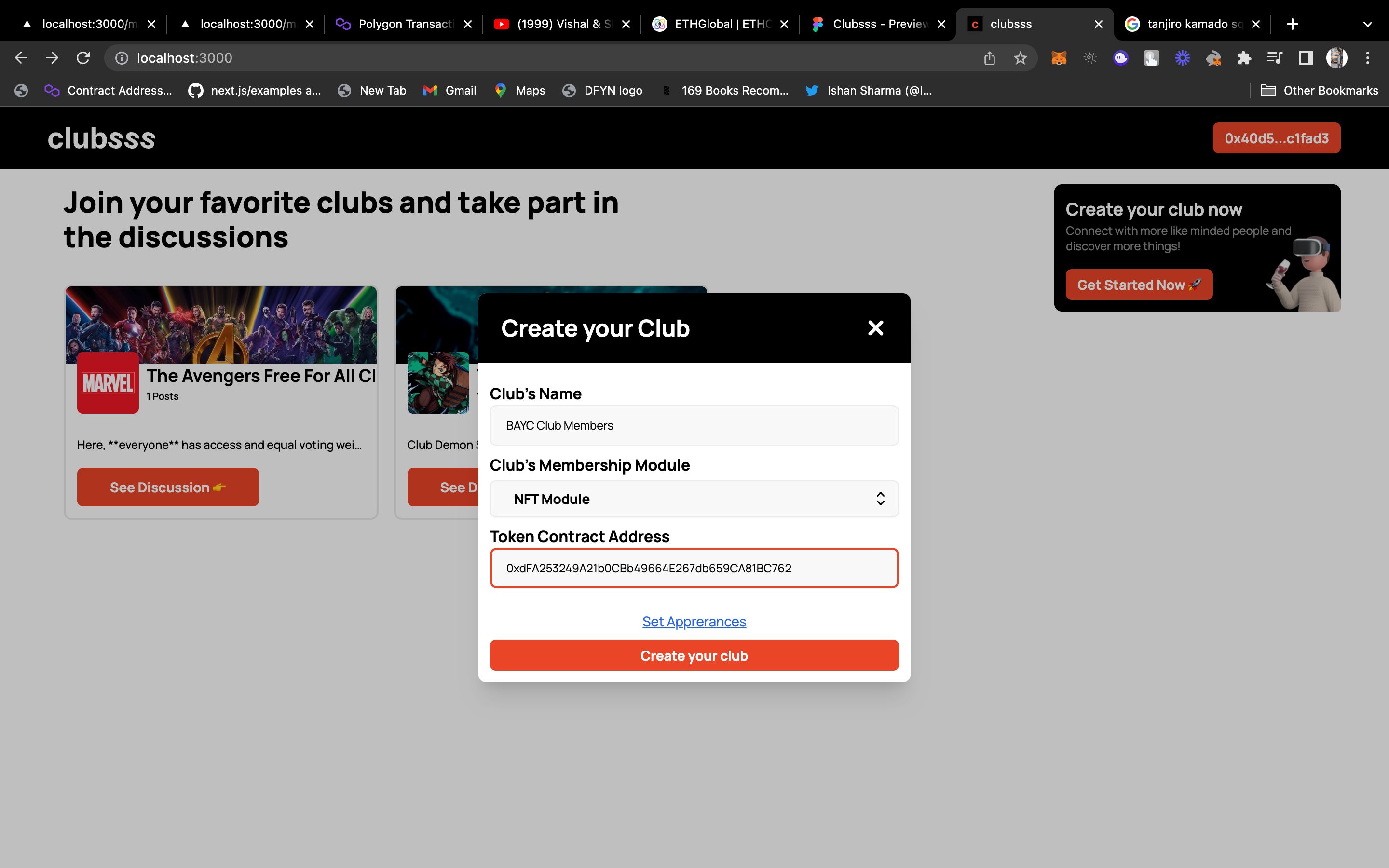Click the Tanjiro club avatar thumbnail
The height and width of the screenshot is (868, 1389).
click(x=438, y=382)
